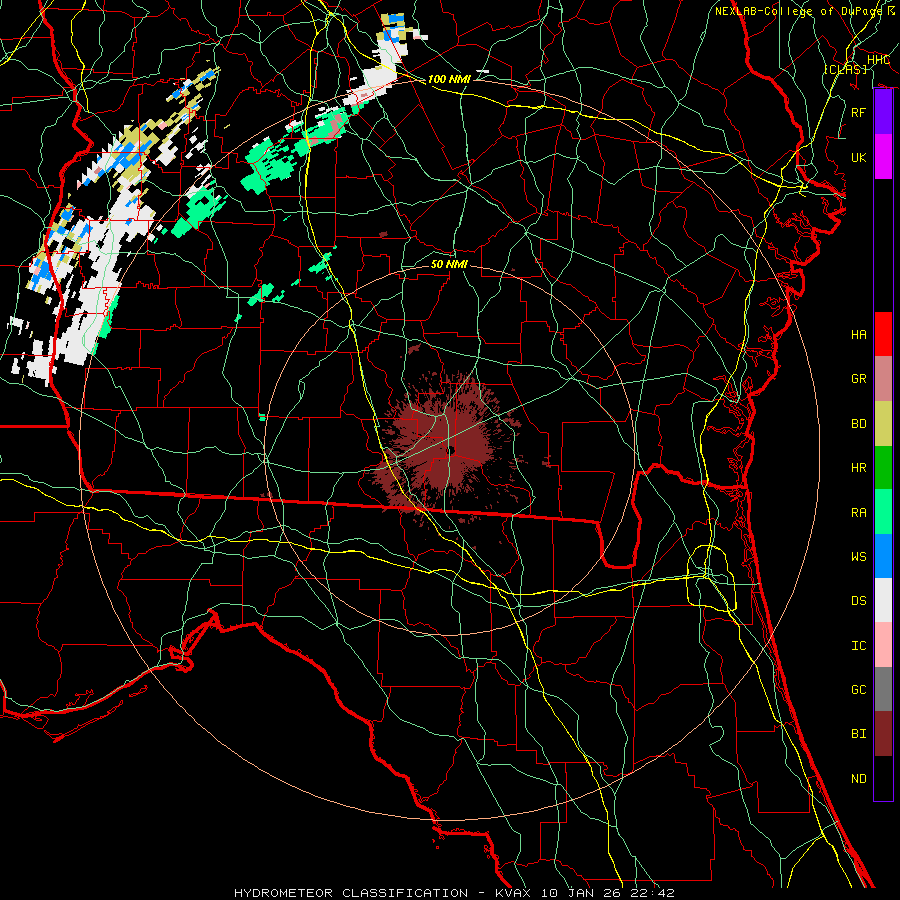Select the GR legend color block
This screenshot has height=900, width=900.
tap(883, 378)
